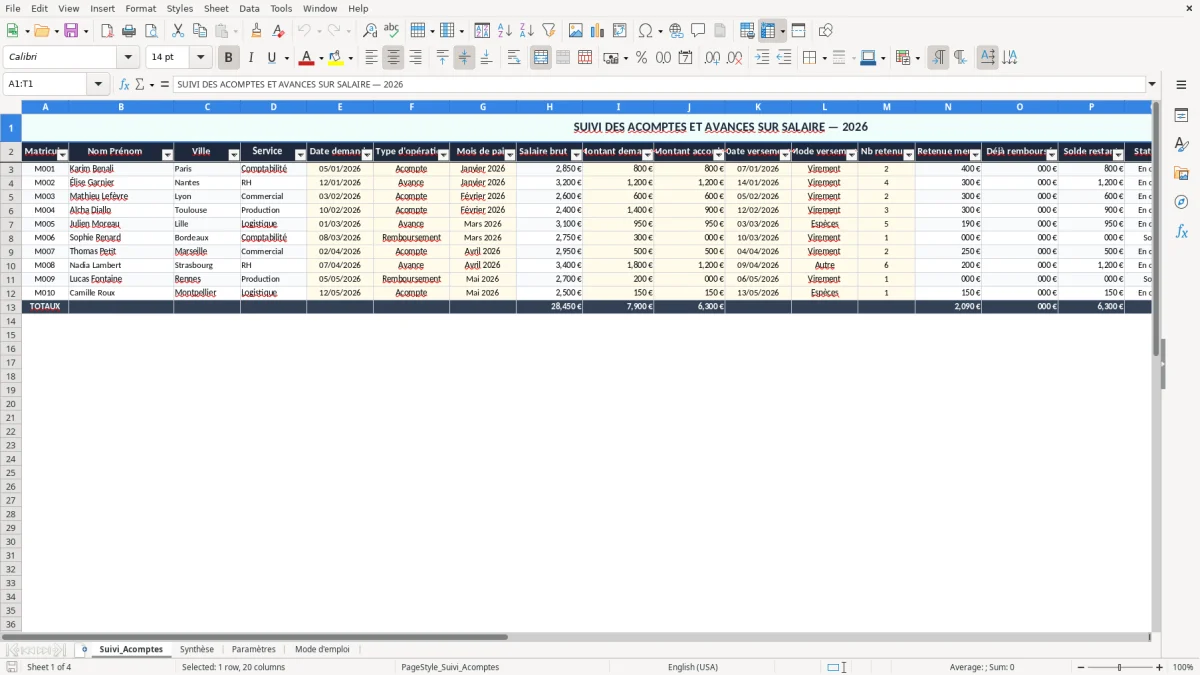This screenshot has width=1200, height=675.
Task: Align cell content to the right
Action: [x=416, y=58]
